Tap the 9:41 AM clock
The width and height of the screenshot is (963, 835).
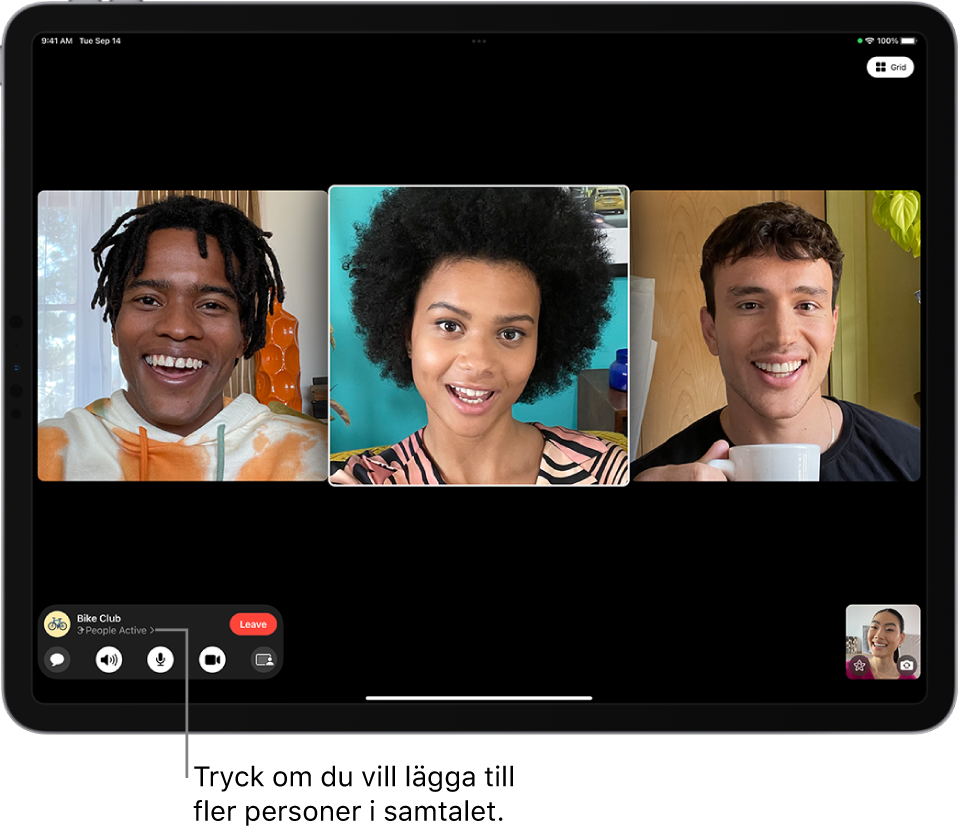tap(57, 41)
